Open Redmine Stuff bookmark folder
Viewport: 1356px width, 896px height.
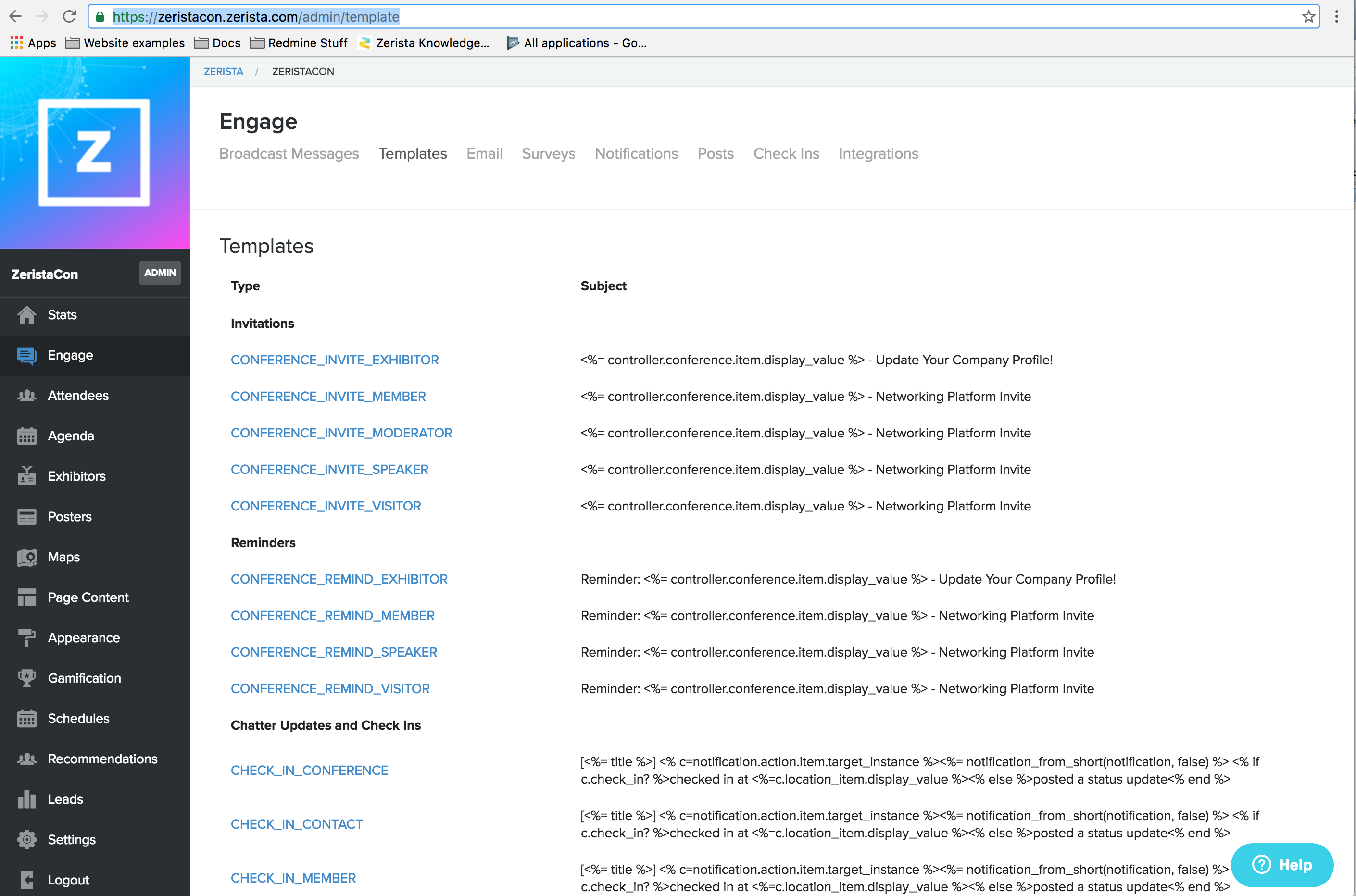pyautogui.click(x=299, y=43)
